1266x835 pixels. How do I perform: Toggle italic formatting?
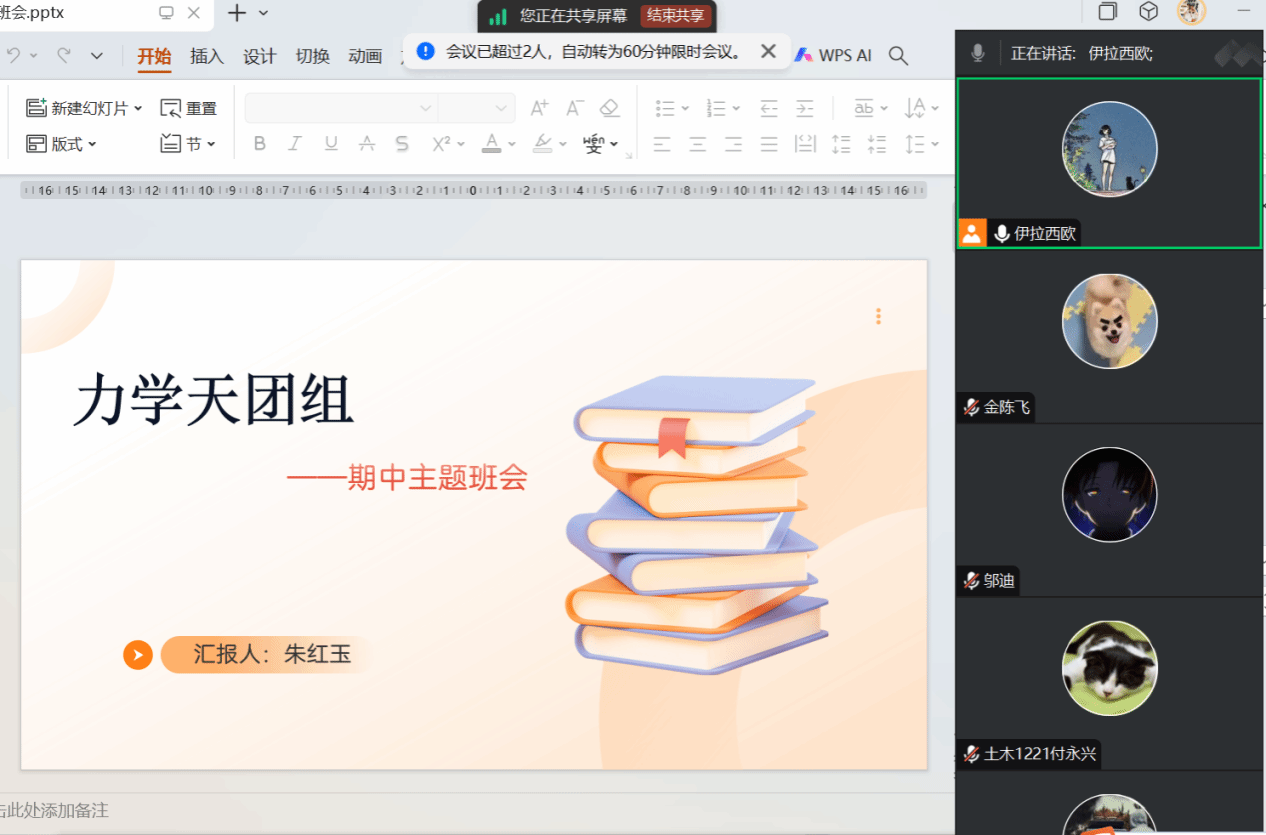(295, 144)
